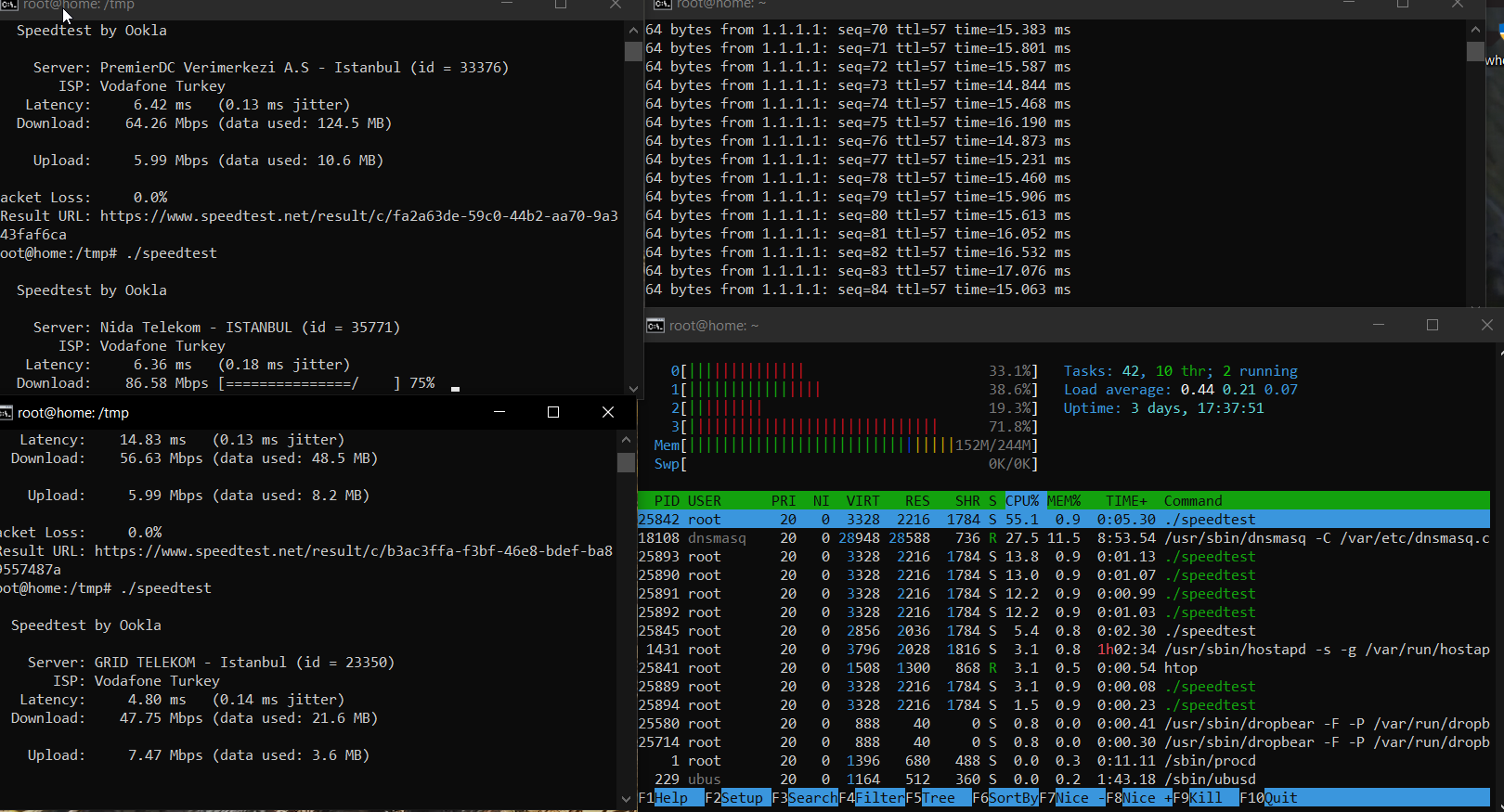
Task: Open the speedtest result URL starting b3ac3ffa
Action: 354,551
